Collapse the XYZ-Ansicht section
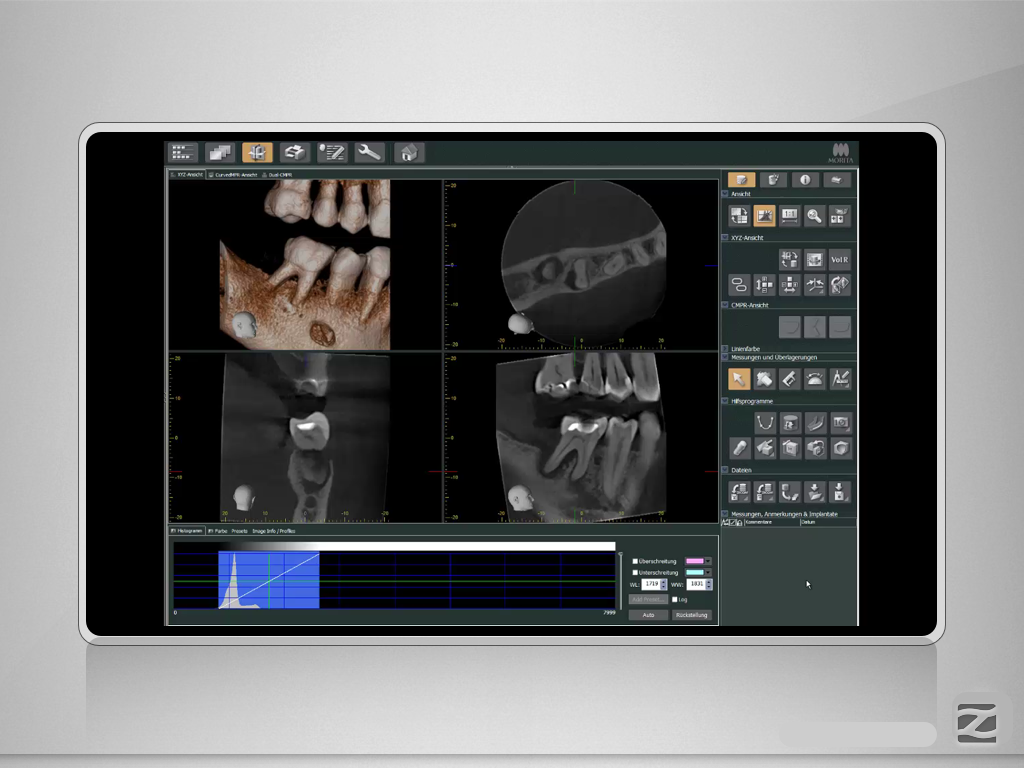The width and height of the screenshot is (1024, 768). click(725, 238)
